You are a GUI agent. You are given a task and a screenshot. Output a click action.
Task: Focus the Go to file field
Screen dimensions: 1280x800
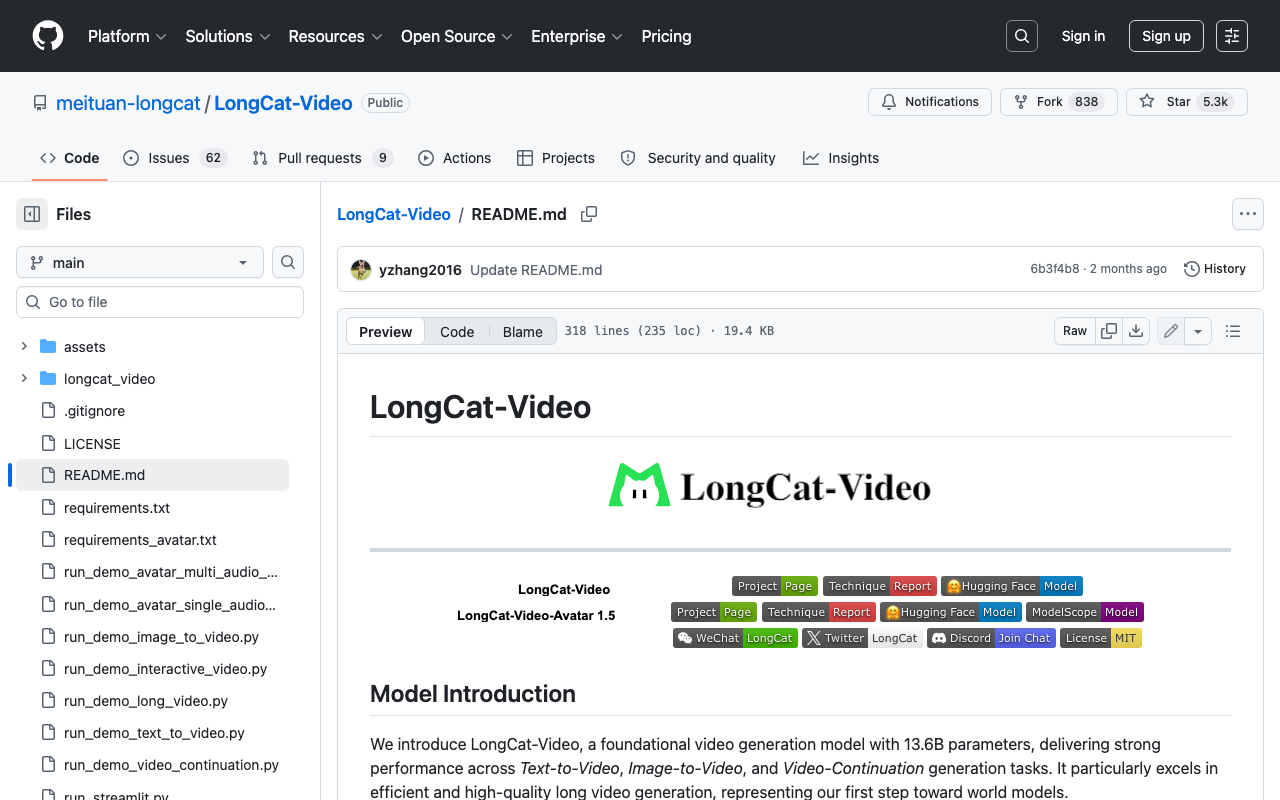(x=160, y=302)
